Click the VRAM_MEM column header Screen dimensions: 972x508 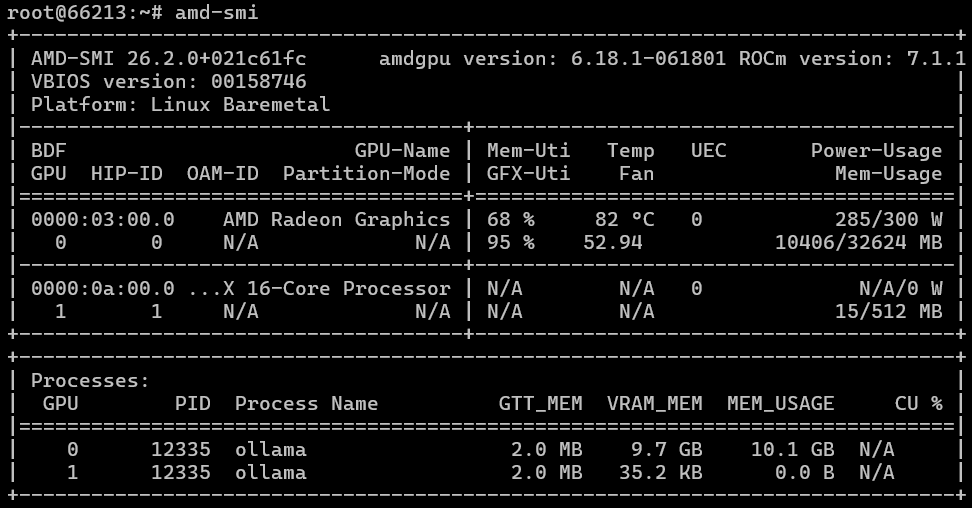click(654, 404)
